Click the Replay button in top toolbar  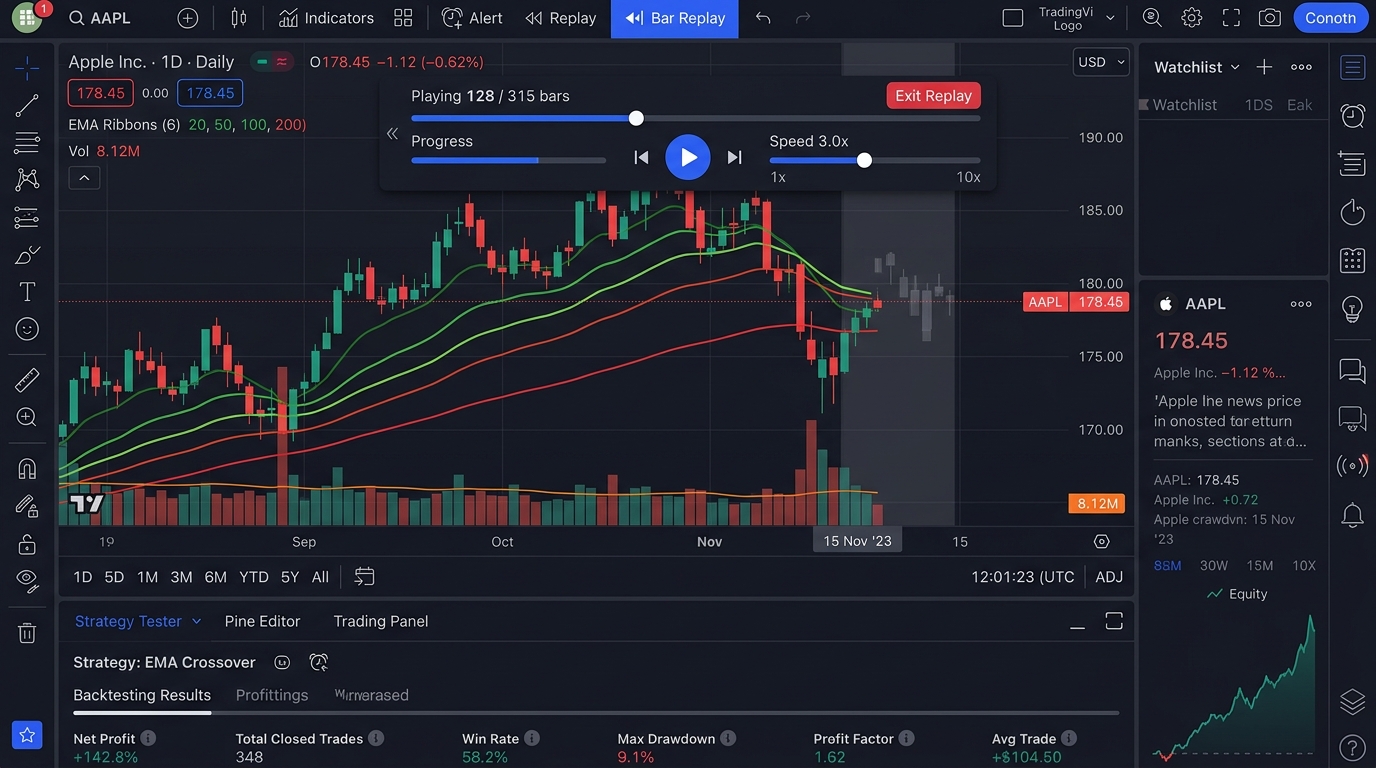pos(560,18)
